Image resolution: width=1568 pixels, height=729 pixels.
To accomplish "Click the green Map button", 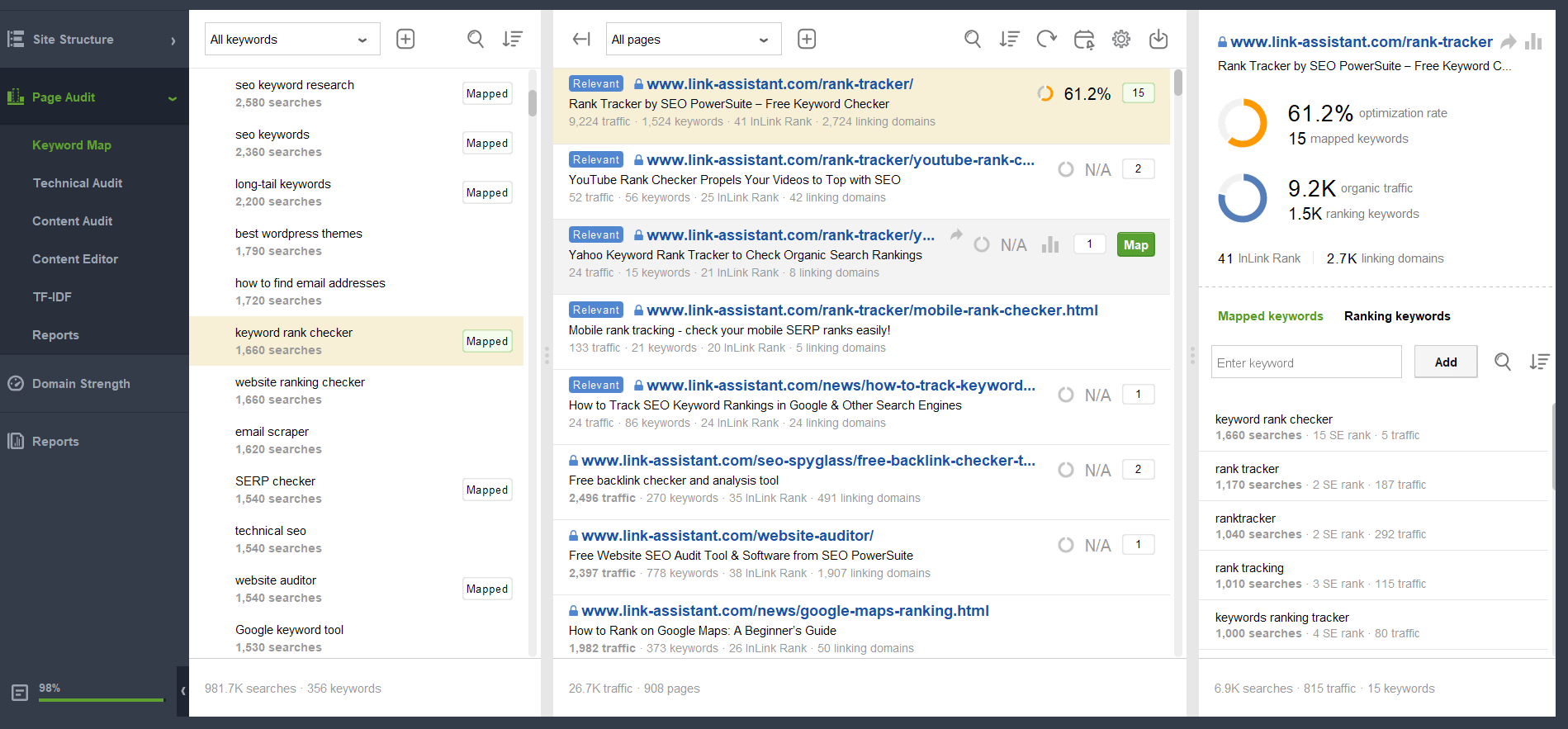I will (1135, 244).
